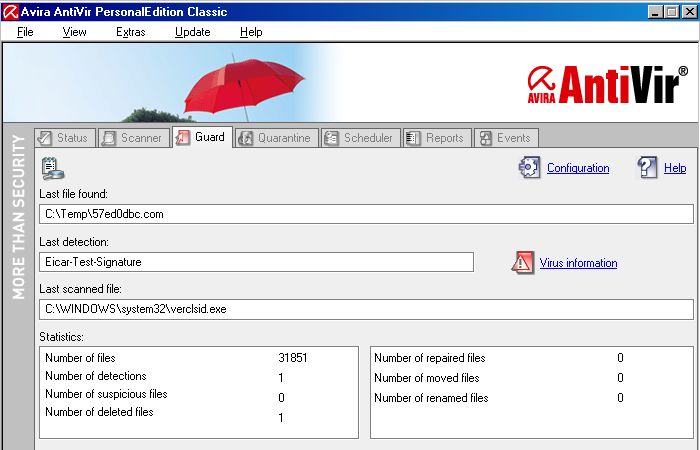Image resolution: width=700 pixels, height=450 pixels.
Task: Switch to the Events tab
Action: click(506, 138)
